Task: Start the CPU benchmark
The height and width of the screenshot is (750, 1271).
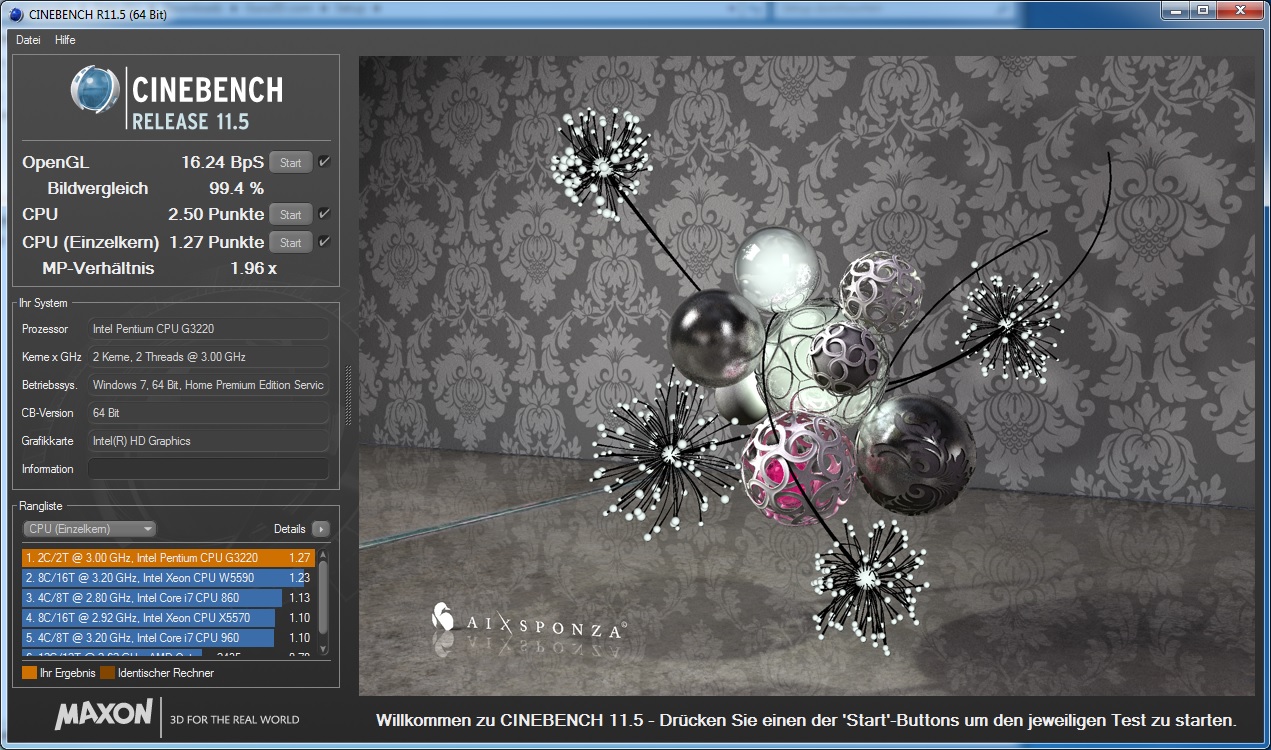Action: coord(291,215)
